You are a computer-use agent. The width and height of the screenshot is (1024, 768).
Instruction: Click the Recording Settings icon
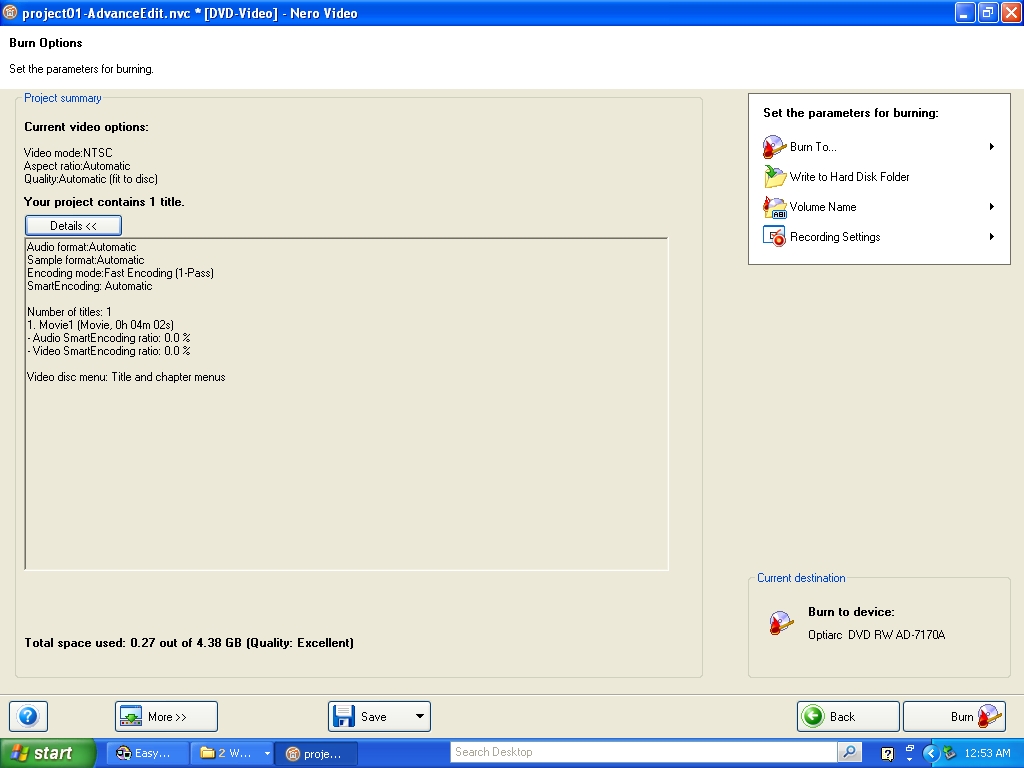775,236
